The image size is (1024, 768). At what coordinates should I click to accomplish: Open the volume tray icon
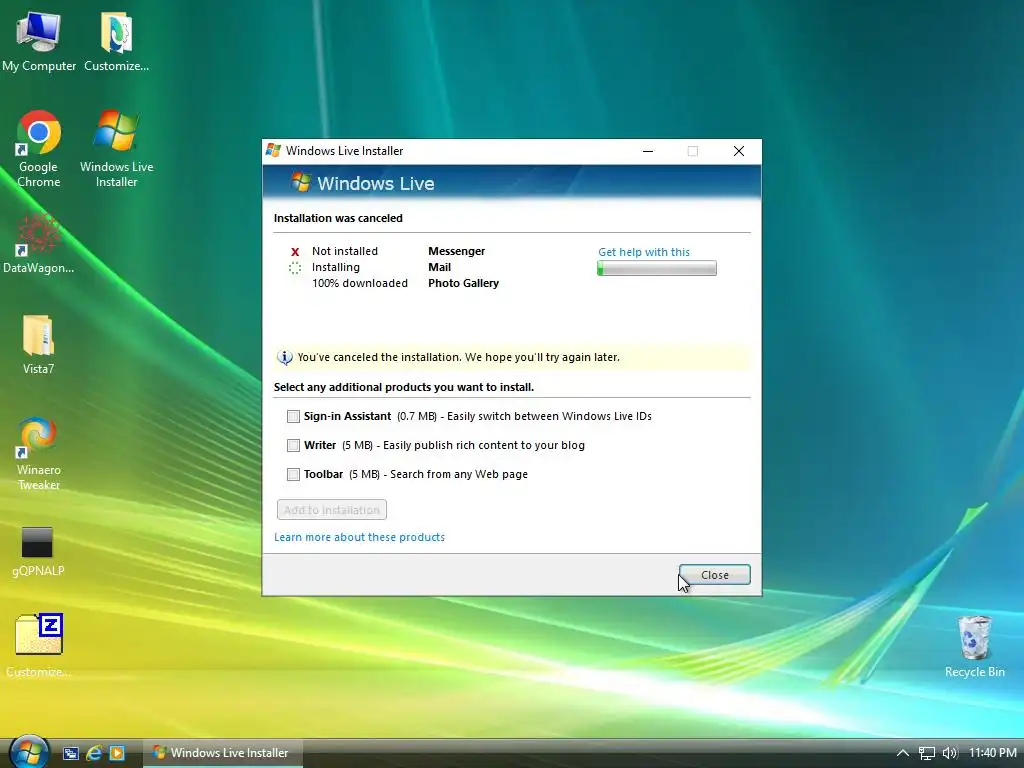(950, 753)
